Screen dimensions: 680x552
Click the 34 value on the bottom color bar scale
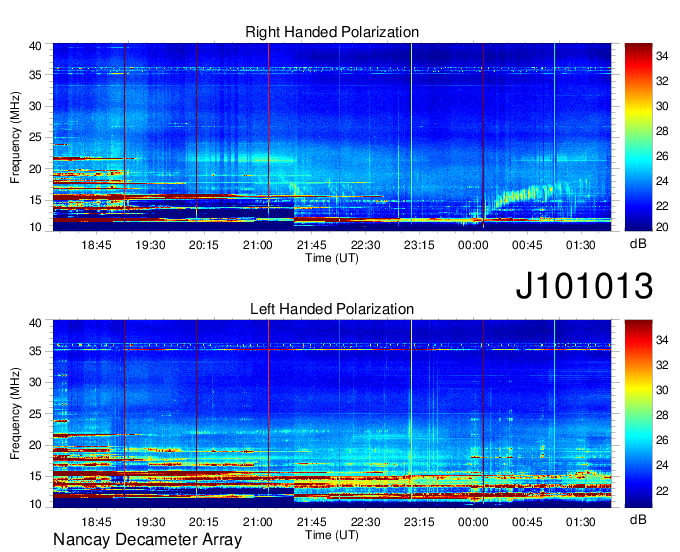(x=662, y=340)
